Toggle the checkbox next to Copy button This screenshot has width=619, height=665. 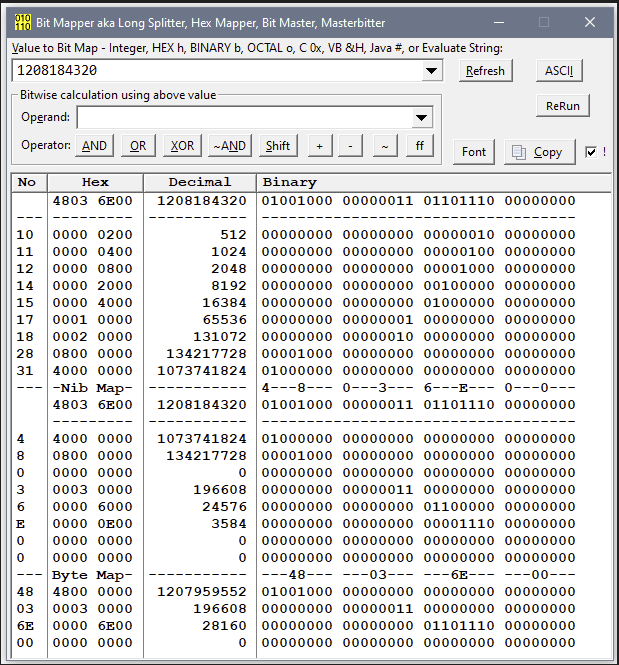pos(591,152)
